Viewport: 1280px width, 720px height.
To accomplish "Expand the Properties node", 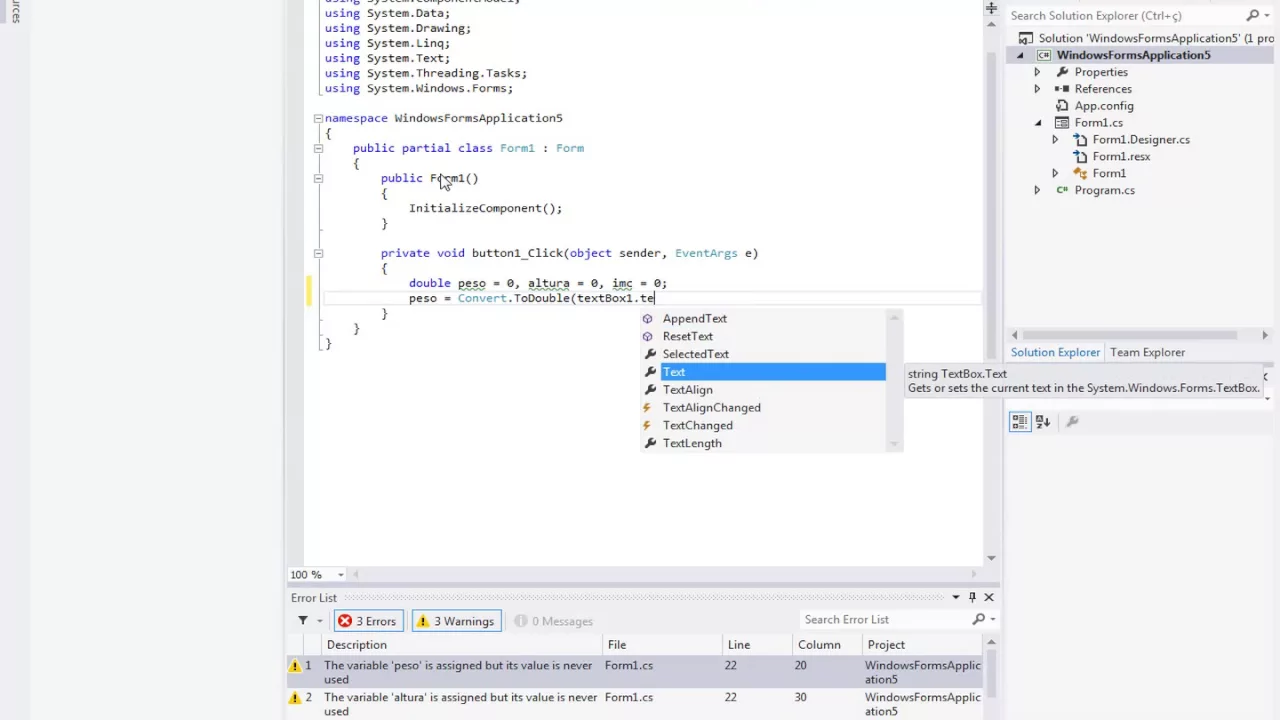I will point(1037,72).
